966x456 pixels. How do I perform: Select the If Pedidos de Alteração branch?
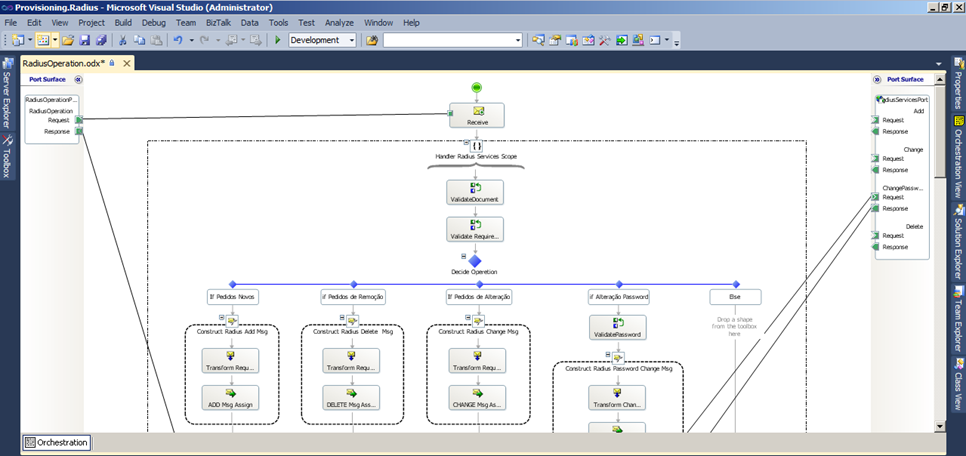479,297
